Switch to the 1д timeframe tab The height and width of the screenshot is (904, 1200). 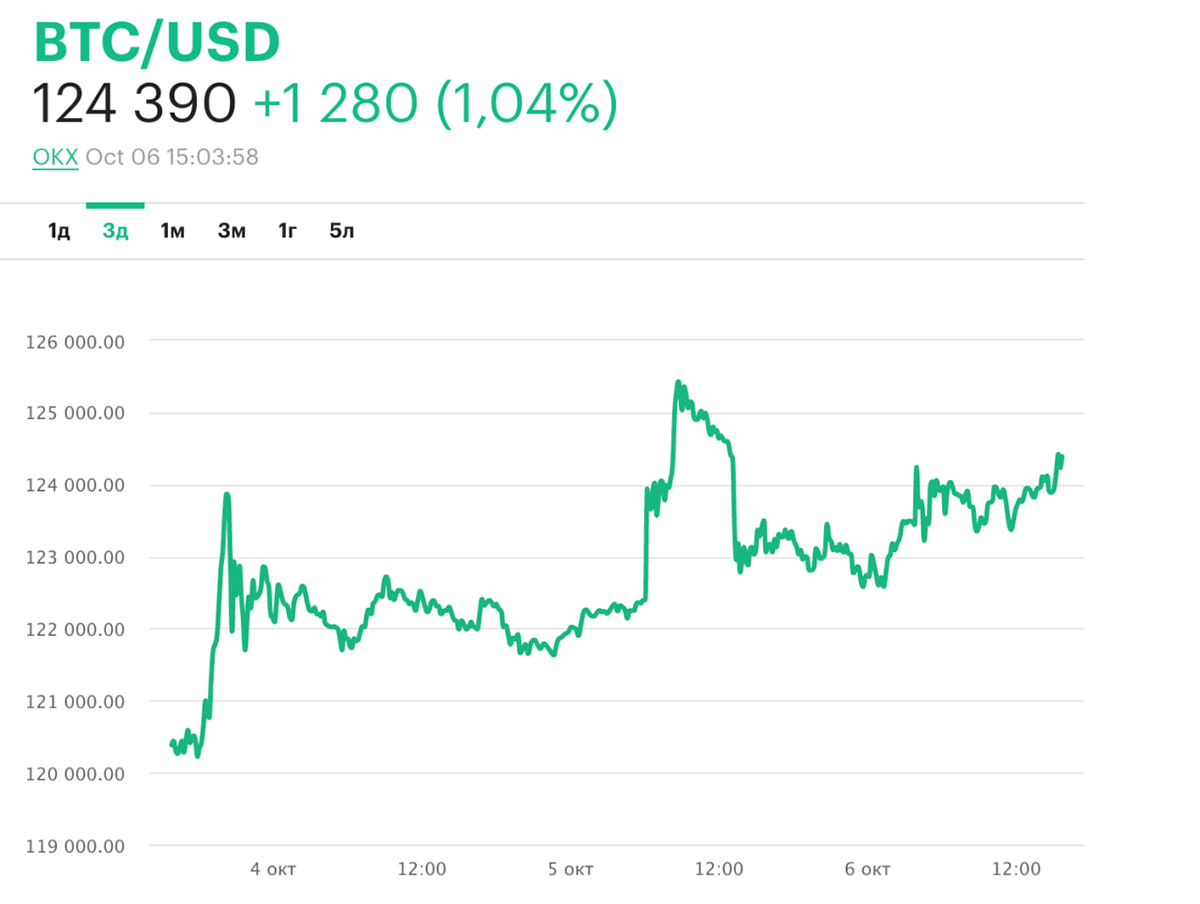pos(59,232)
